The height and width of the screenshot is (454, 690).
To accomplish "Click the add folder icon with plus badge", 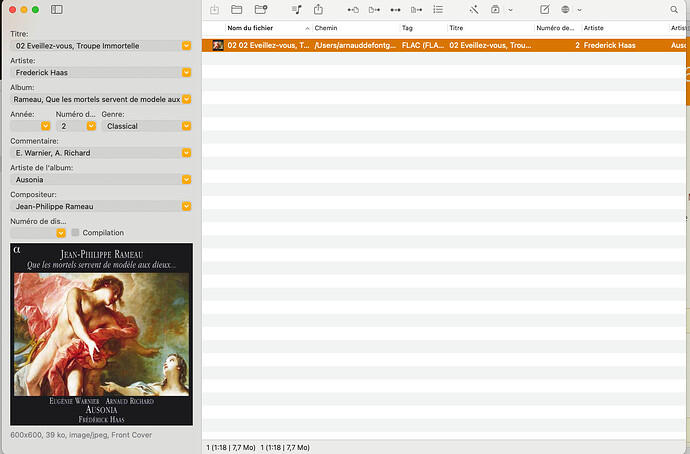I will [261, 10].
